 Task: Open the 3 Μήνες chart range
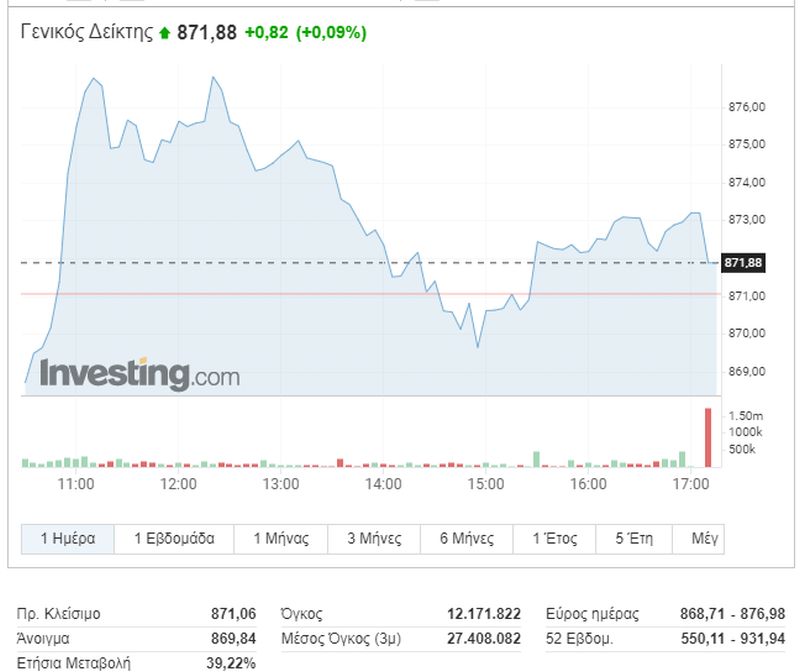coord(374,538)
